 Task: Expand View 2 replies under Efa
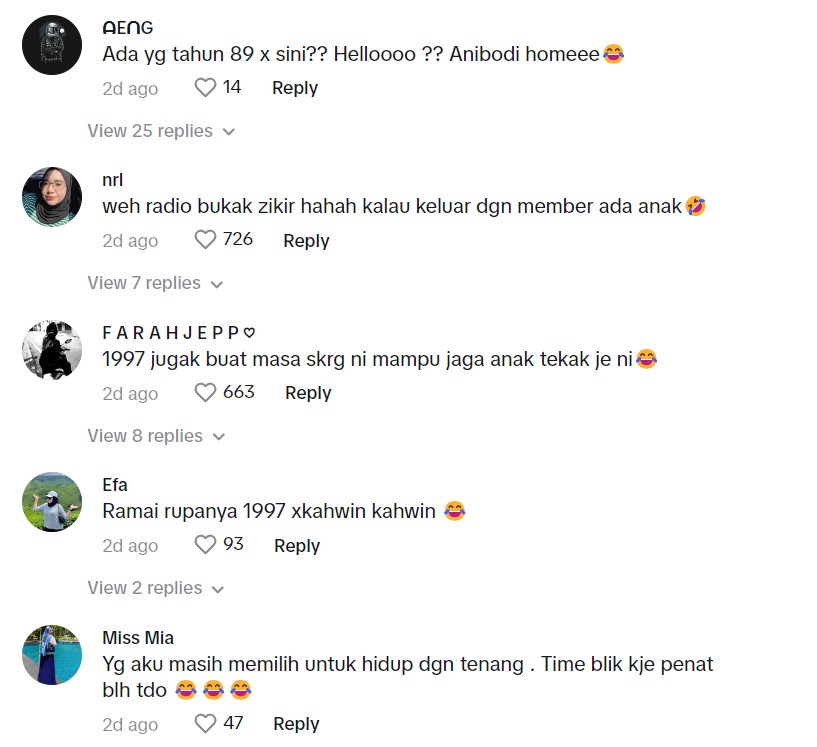[156, 588]
